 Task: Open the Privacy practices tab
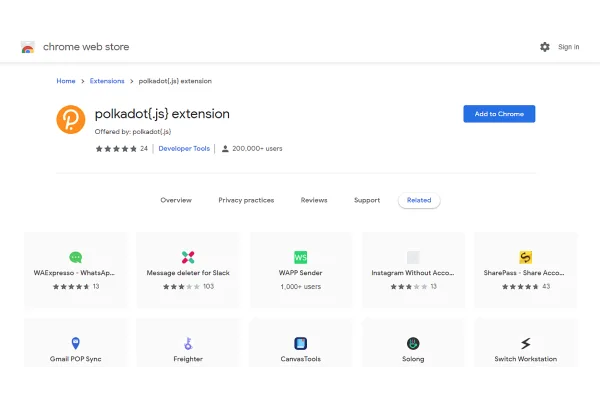tap(246, 200)
